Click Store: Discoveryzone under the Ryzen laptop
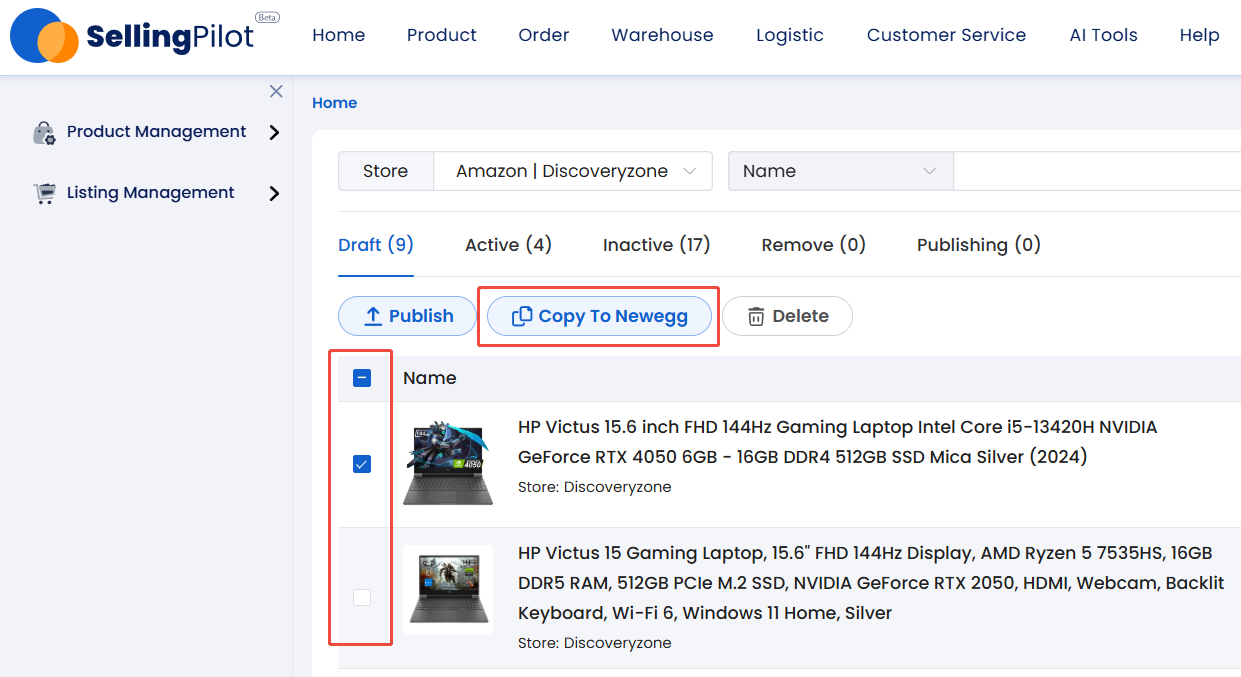 594,643
